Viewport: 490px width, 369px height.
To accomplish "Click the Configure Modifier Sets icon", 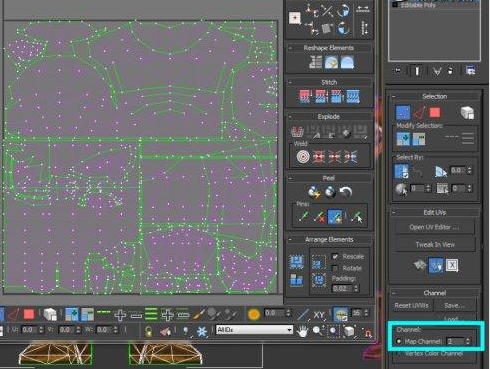I will (x=470, y=71).
